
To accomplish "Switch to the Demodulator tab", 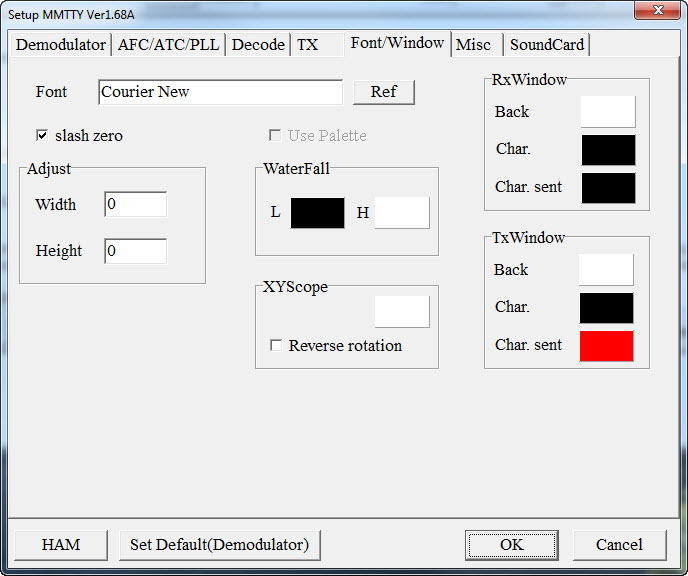I will tap(61, 45).
